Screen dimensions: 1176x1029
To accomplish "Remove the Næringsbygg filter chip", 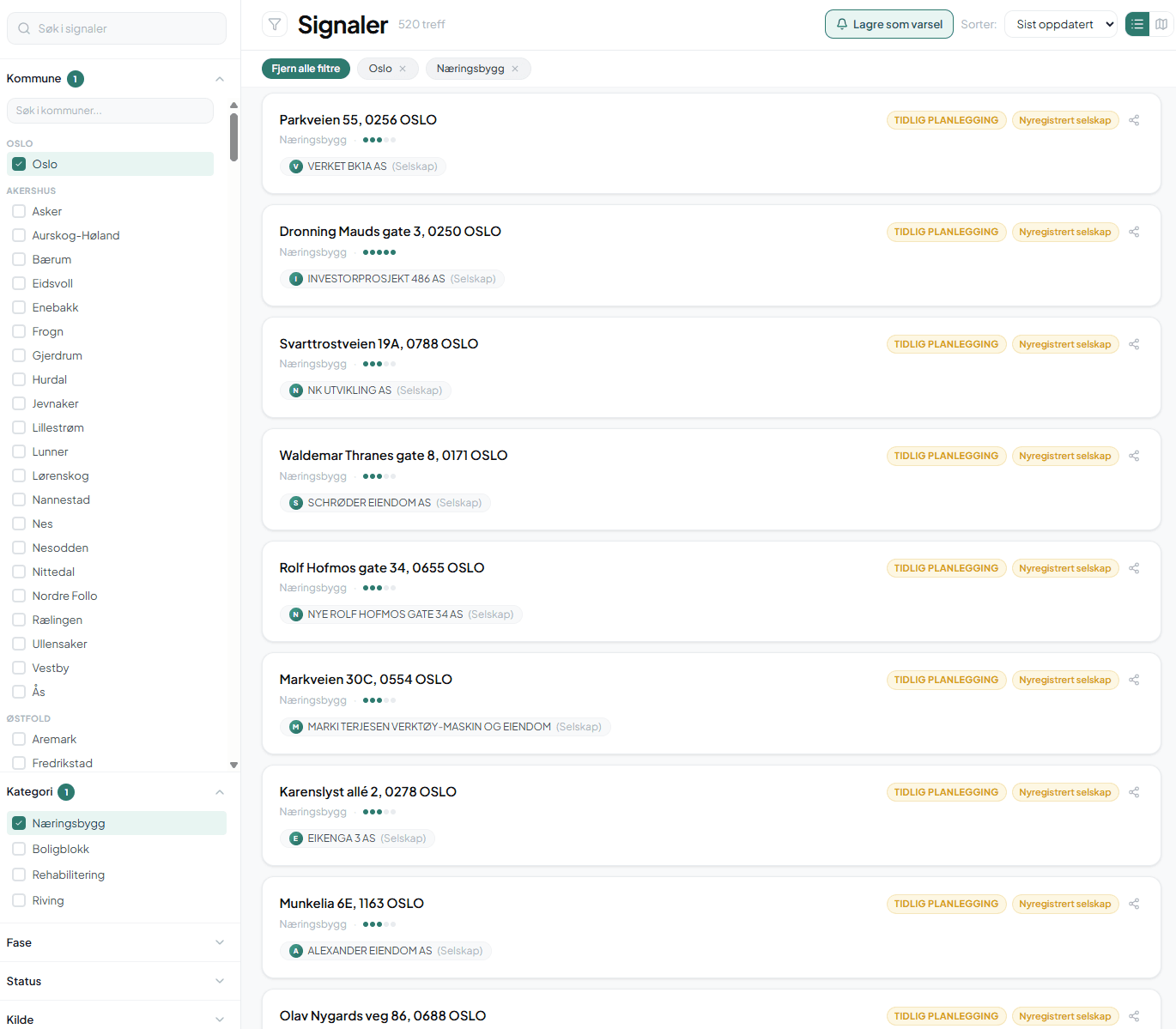I will [x=515, y=69].
